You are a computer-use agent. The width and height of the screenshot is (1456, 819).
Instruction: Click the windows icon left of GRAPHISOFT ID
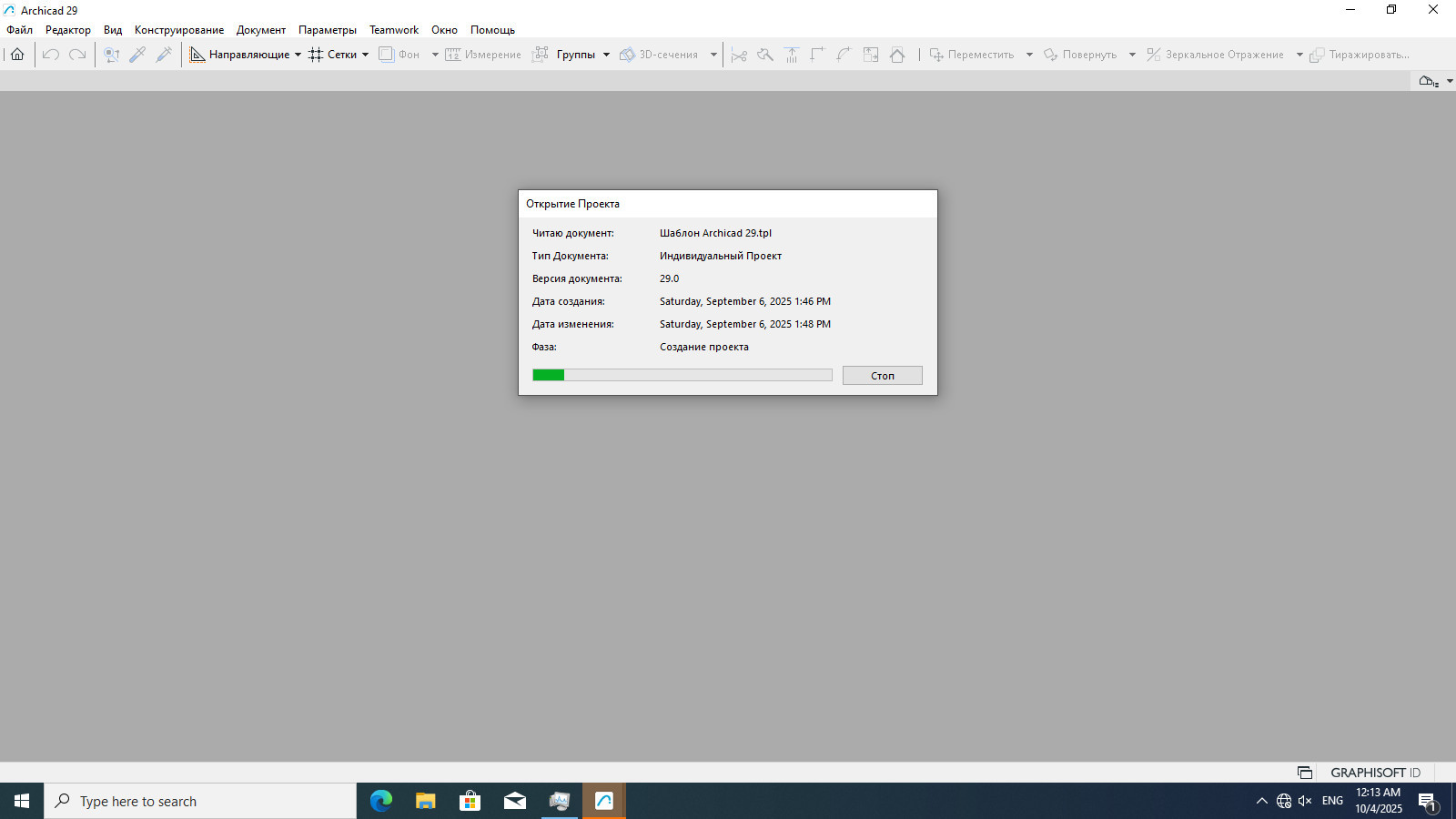pos(1305,773)
